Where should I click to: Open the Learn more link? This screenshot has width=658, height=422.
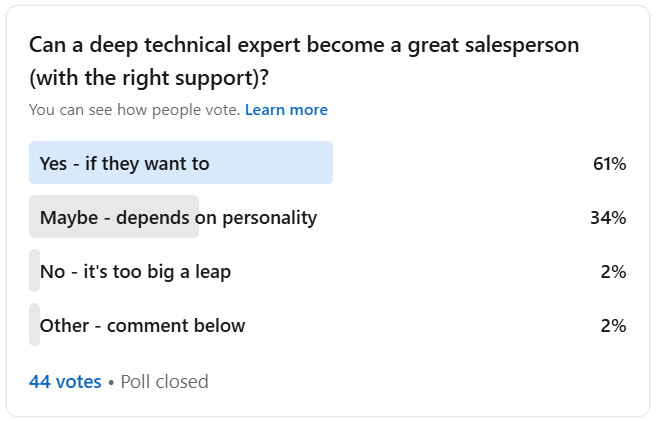click(x=286, y=110)
